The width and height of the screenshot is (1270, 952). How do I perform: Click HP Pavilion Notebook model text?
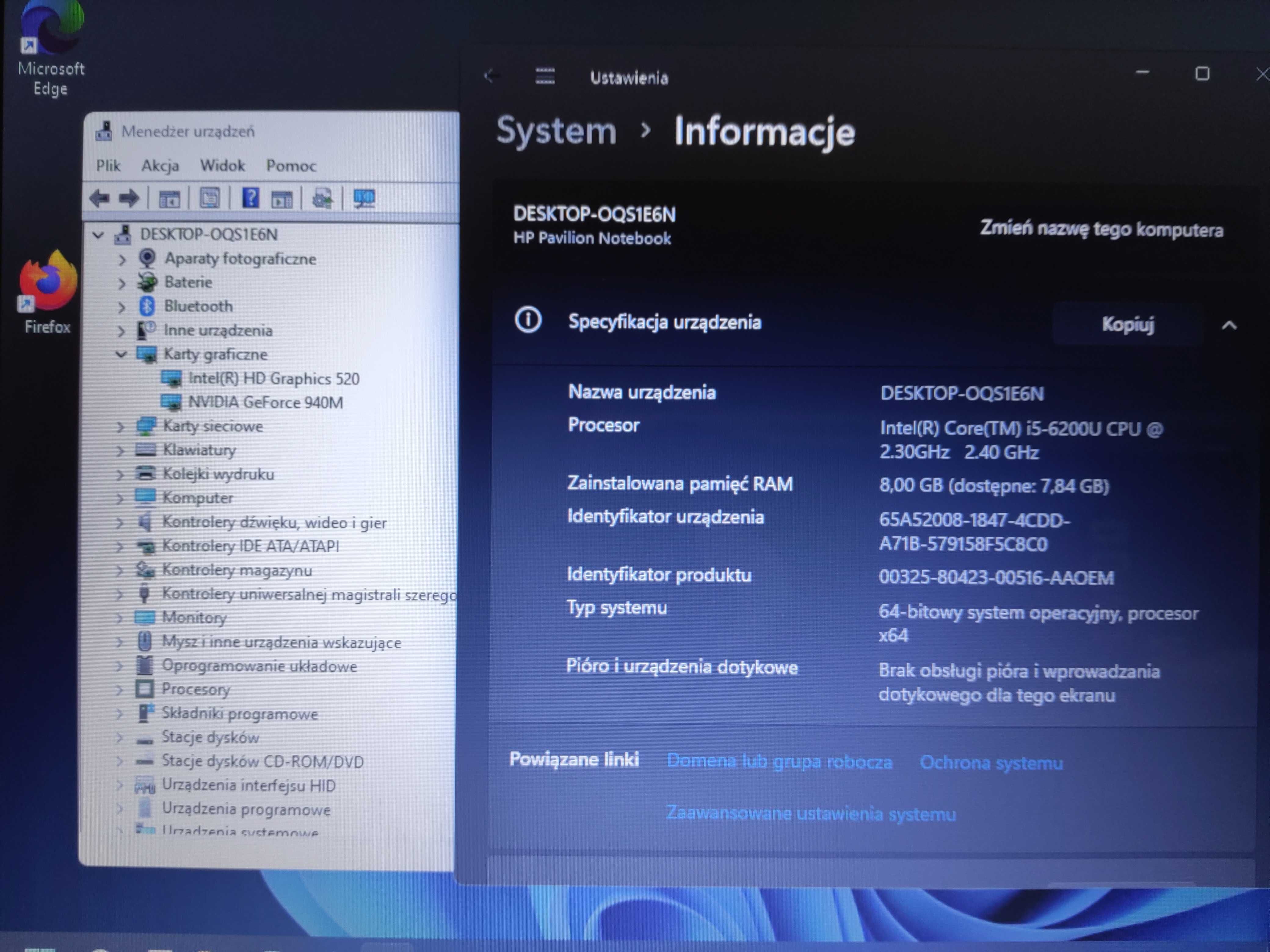(592, 238)
